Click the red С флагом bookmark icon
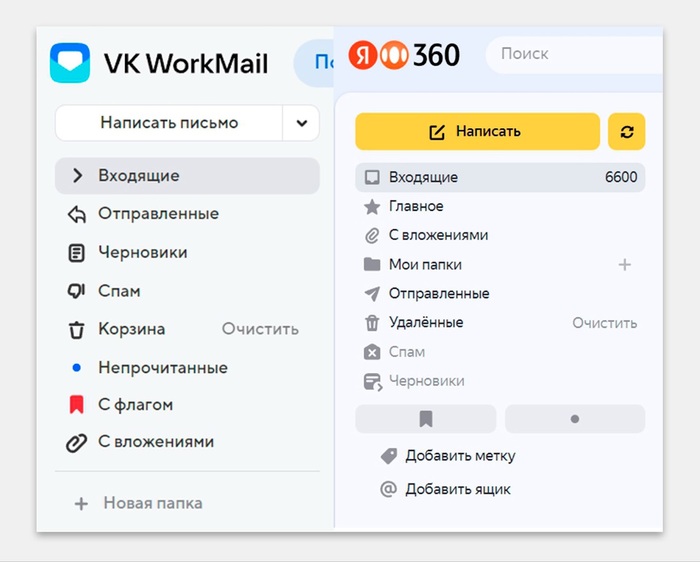This screenshot has height=562, width=700. pos(76,404)
